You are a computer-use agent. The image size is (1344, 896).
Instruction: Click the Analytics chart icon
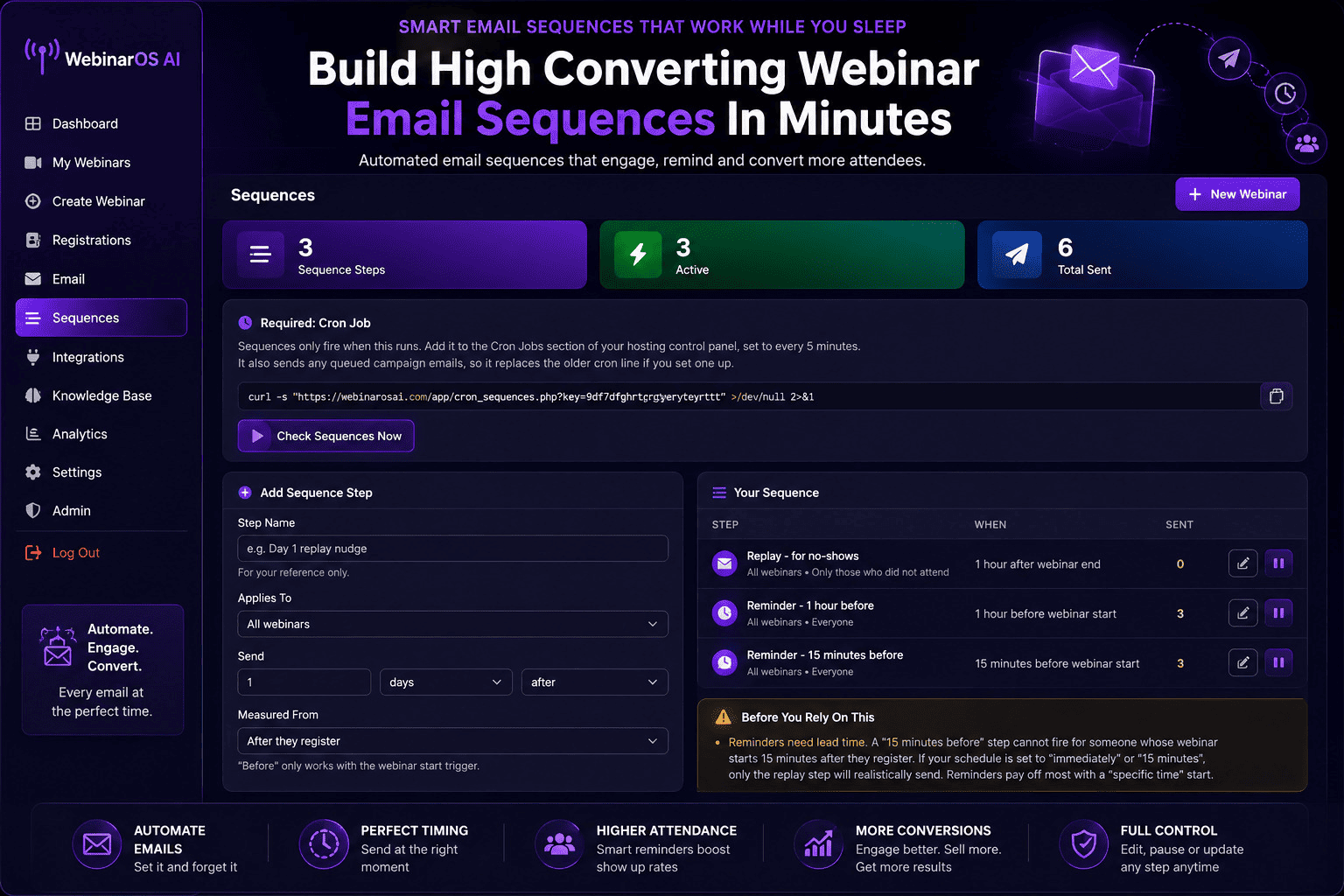click(33, 434)
